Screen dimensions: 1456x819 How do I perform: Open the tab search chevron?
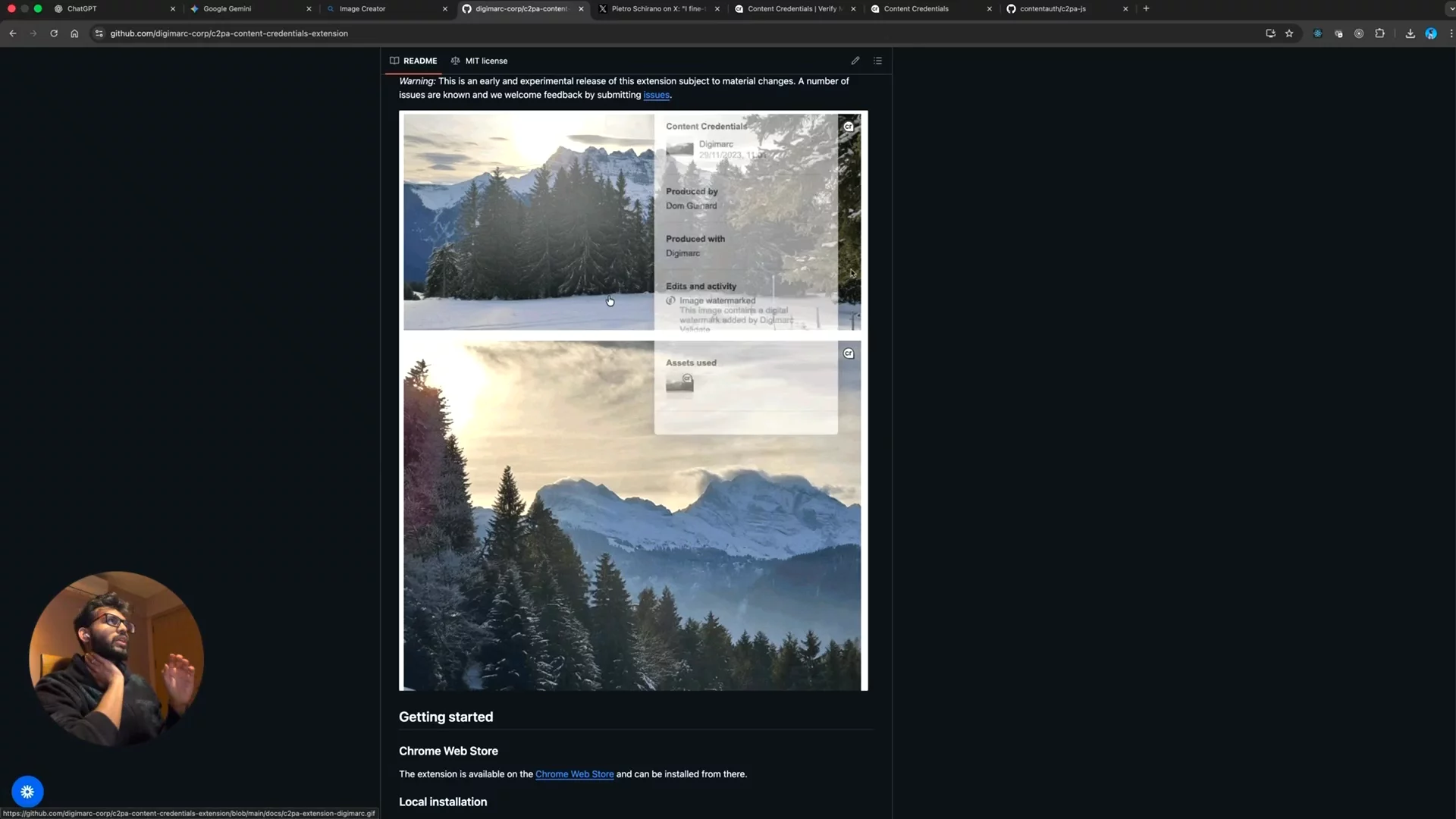coord(1451,8)
